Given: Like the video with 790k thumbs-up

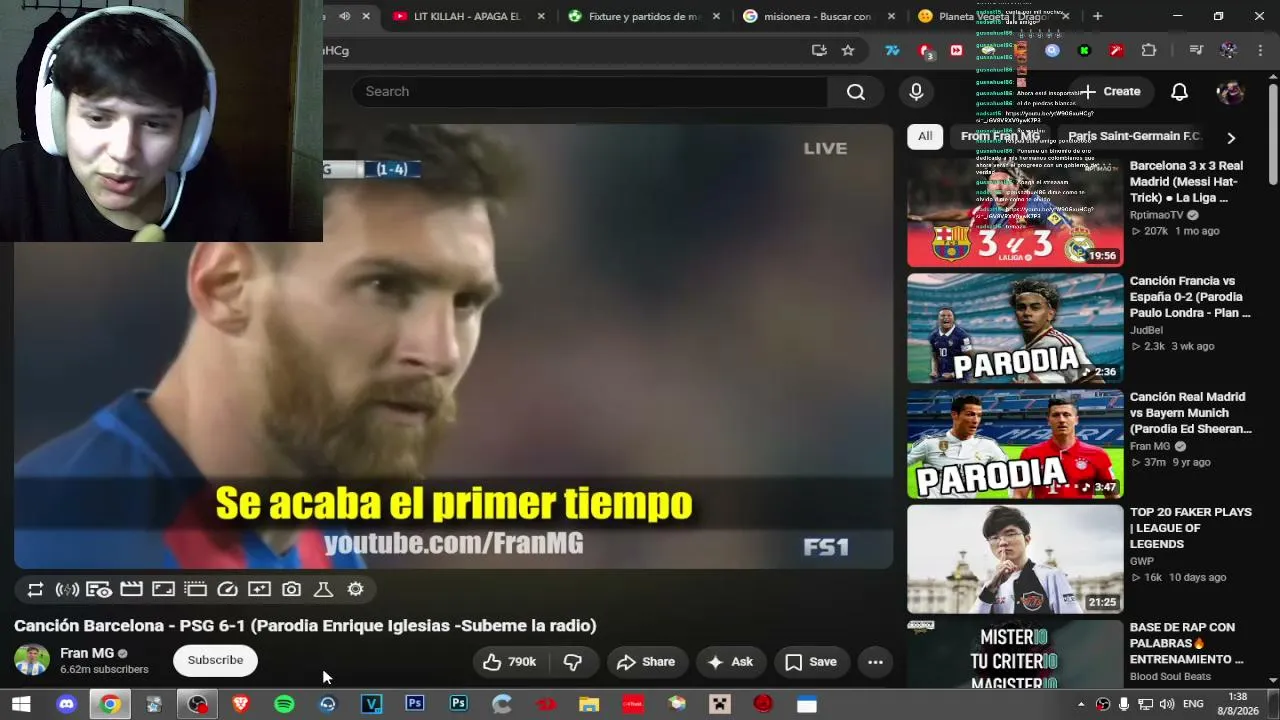Looking at the screenshot, I should (x=510, y=662).
